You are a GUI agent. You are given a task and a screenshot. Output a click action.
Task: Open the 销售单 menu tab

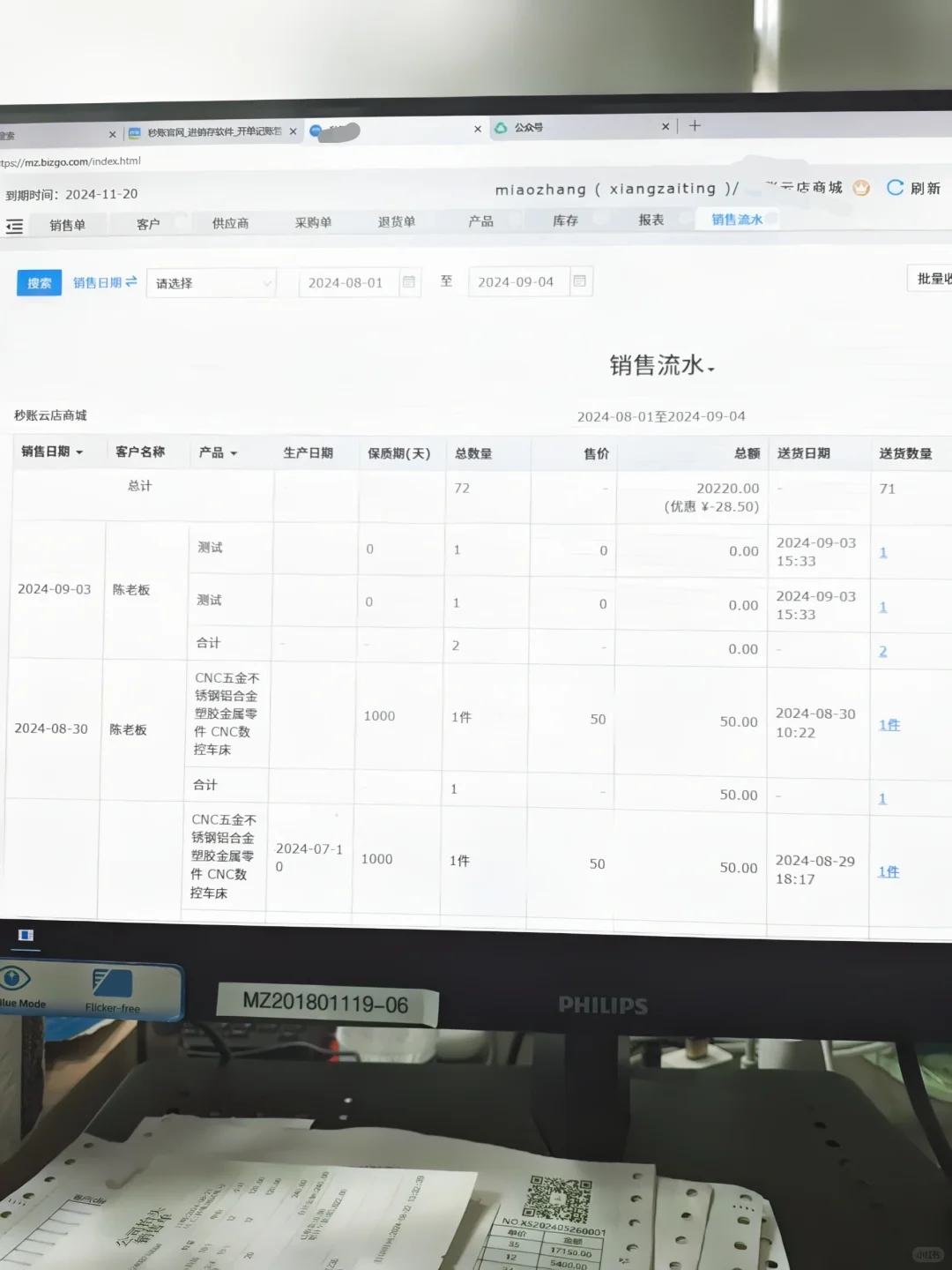point(67,225)
